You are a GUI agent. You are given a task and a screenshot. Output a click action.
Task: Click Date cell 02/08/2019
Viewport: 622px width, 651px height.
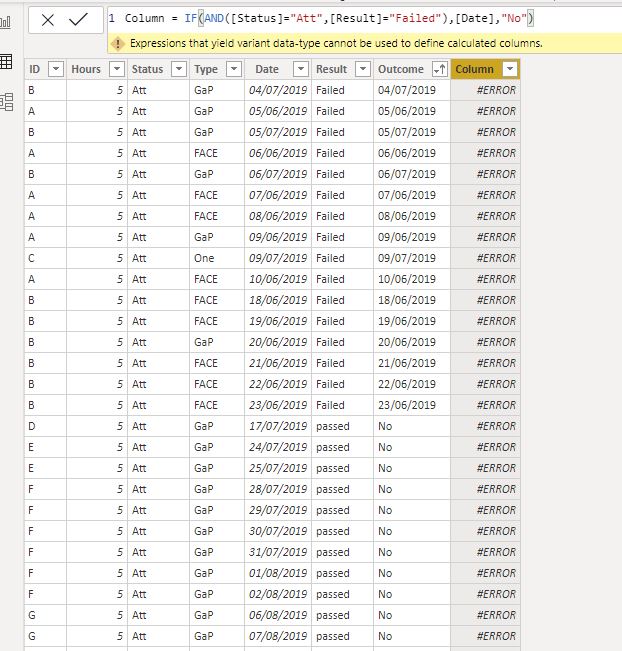[278, 594]
